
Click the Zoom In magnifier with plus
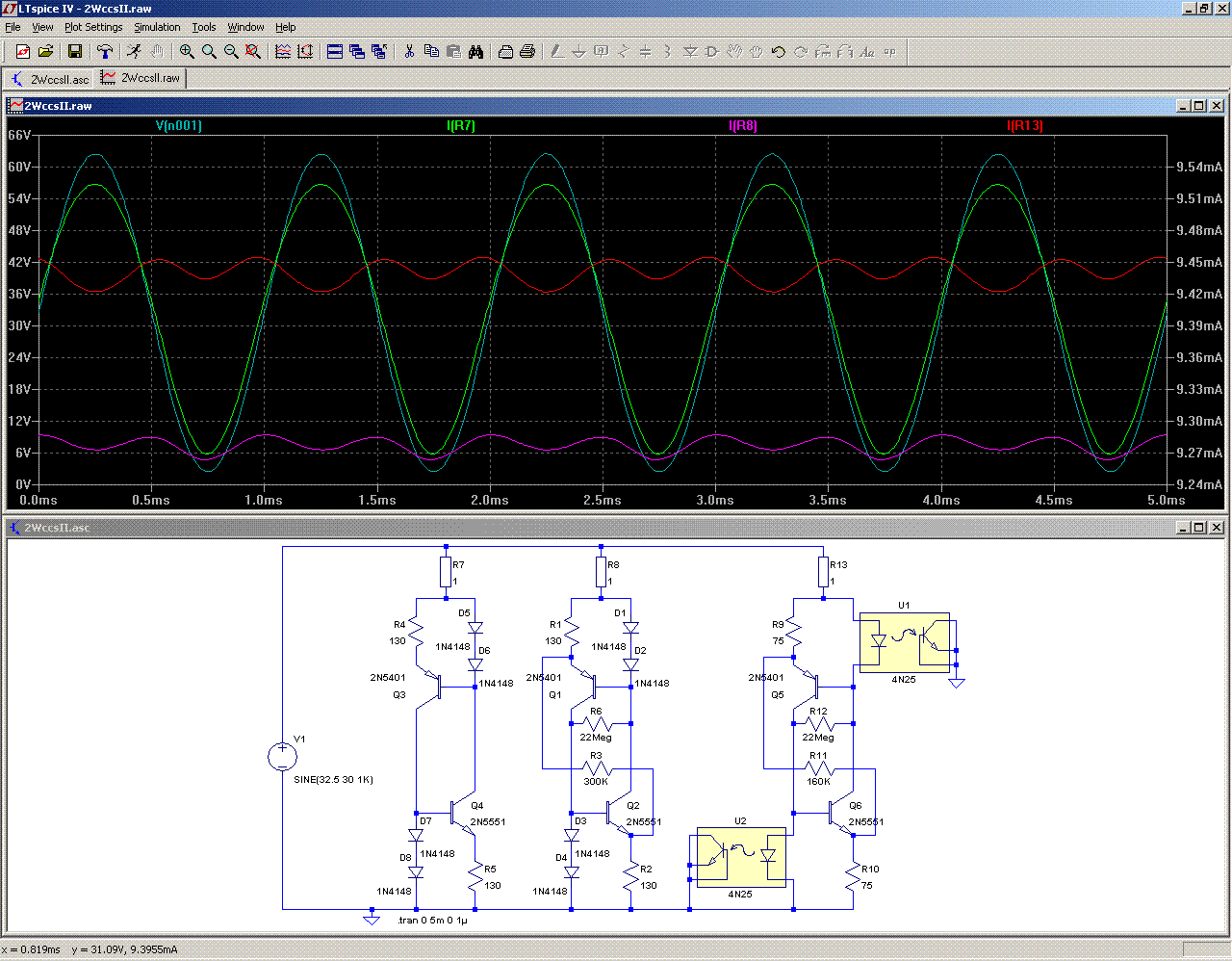click(x=187, y=52)
